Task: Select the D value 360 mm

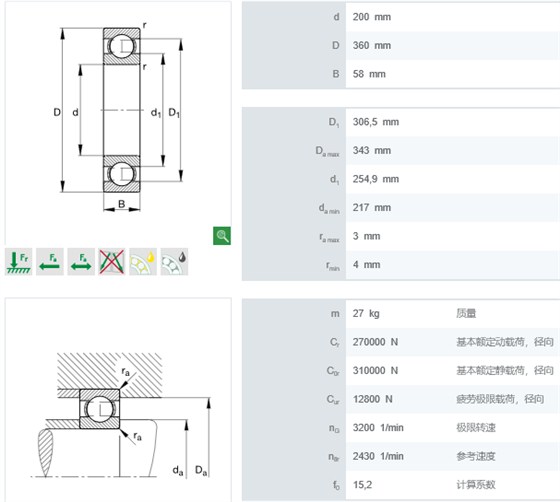Action: coord(372,45)
